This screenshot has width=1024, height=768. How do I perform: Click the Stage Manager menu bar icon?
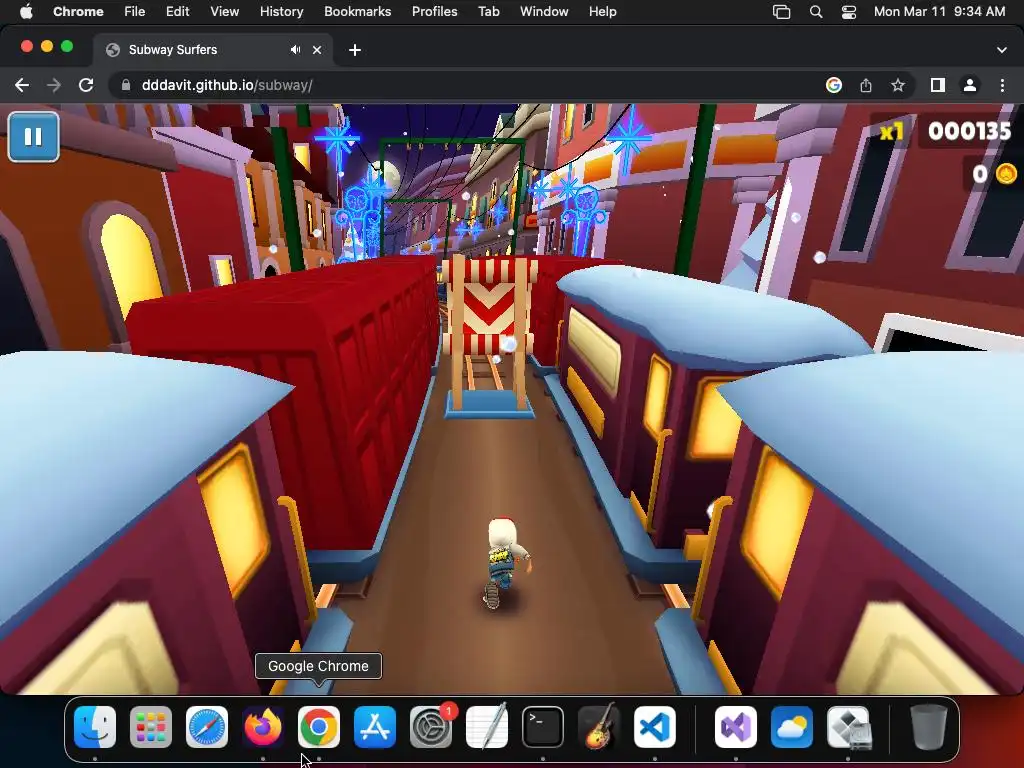point(782,12)
